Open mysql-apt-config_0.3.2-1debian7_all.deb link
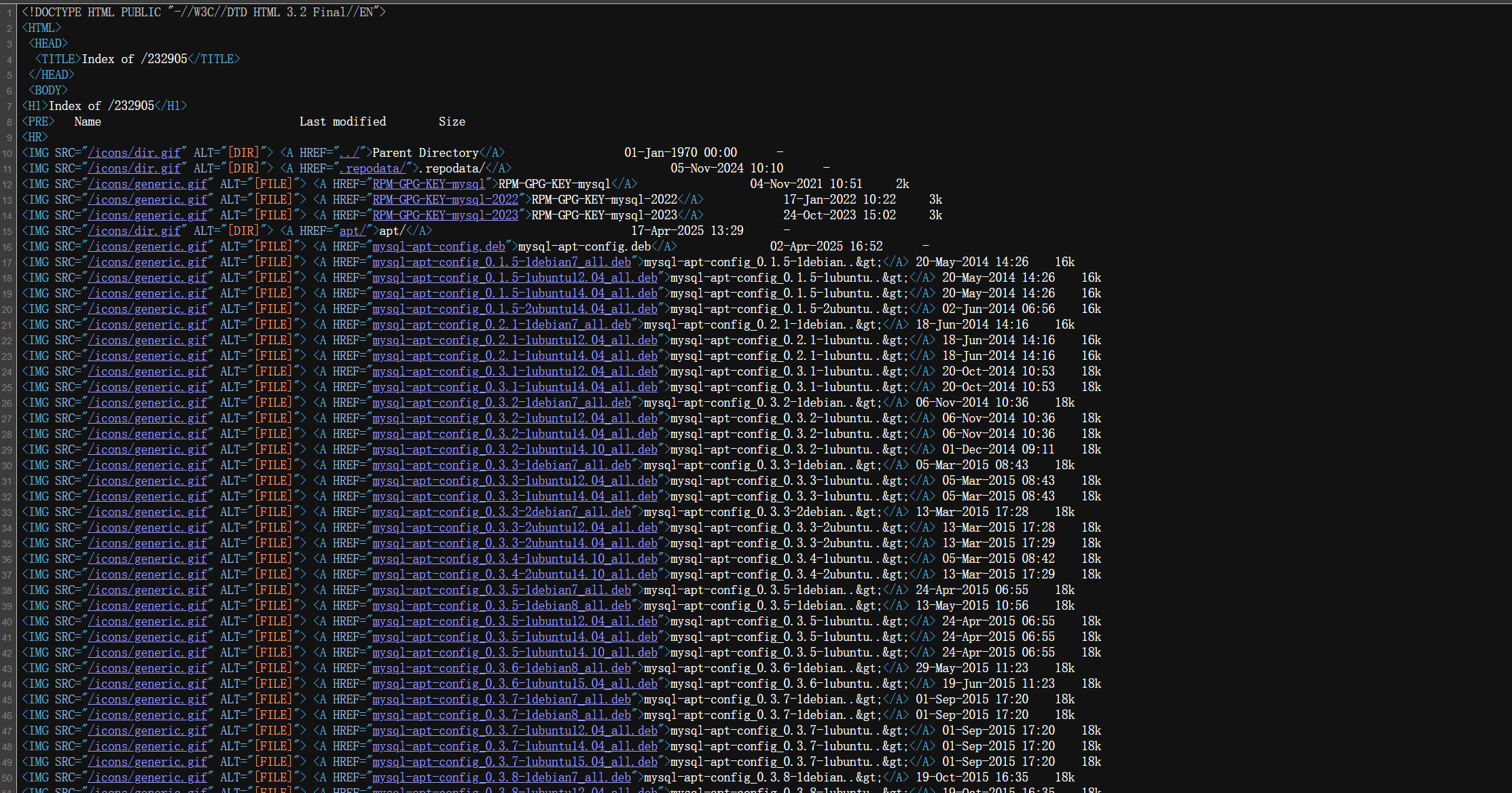The height and width of the screenshot is (793, 1512). click(501, 403)
